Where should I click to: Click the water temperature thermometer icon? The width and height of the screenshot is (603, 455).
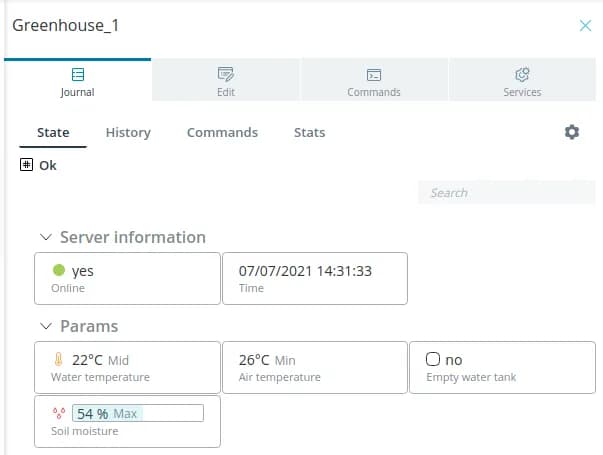click(x=58, y=360)
